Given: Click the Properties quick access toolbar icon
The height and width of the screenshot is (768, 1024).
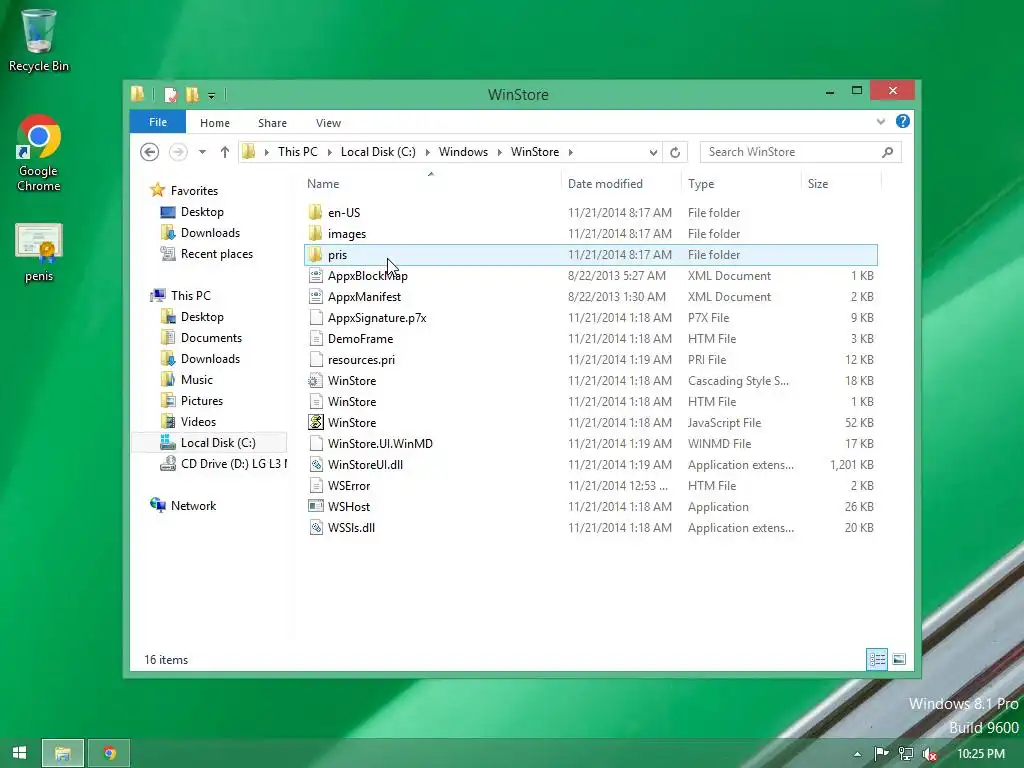Looking at the screenshot, I should 170,95.
